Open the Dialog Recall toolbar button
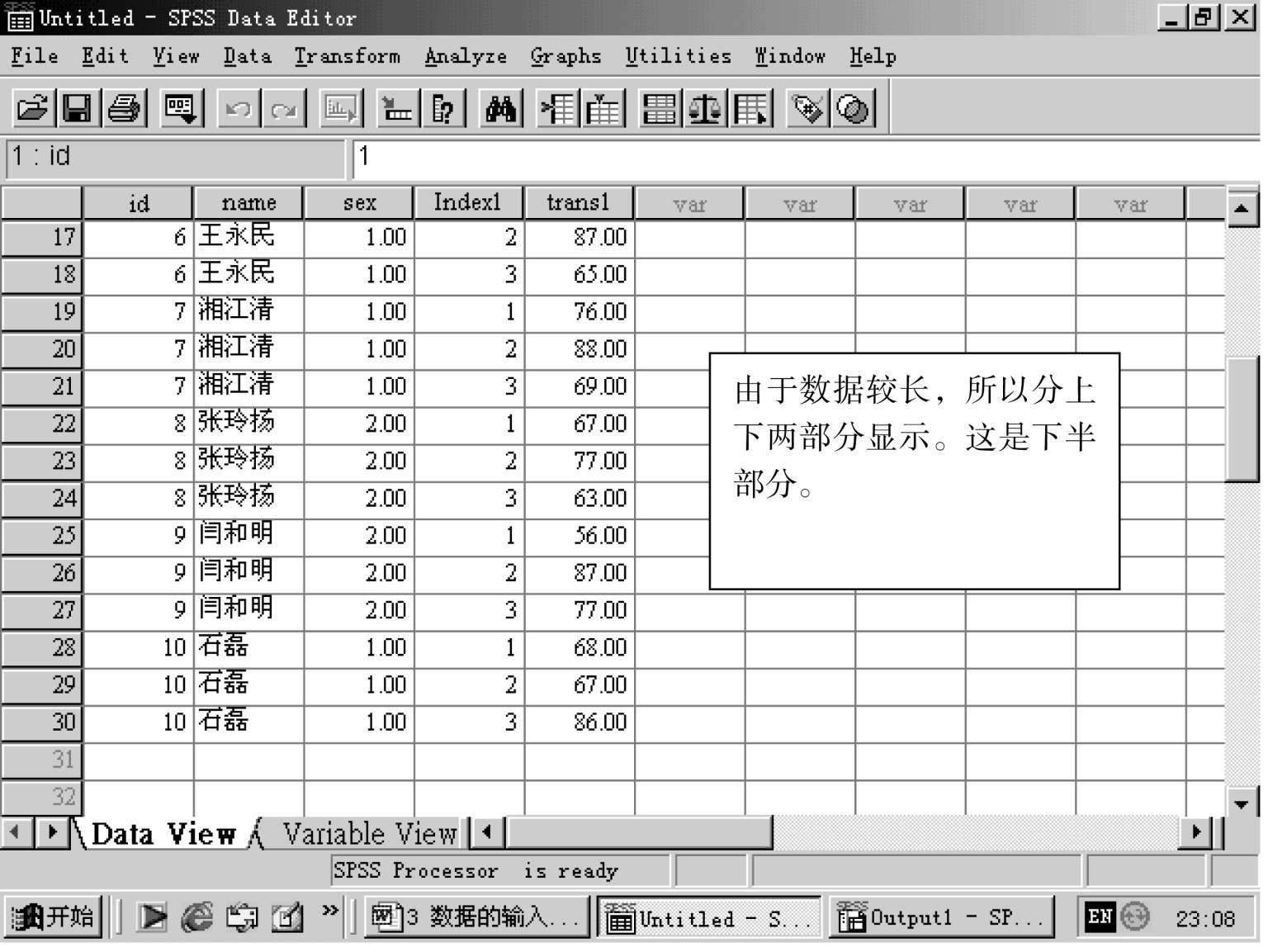Screen dimensions: 1268x952 (180, 108)
